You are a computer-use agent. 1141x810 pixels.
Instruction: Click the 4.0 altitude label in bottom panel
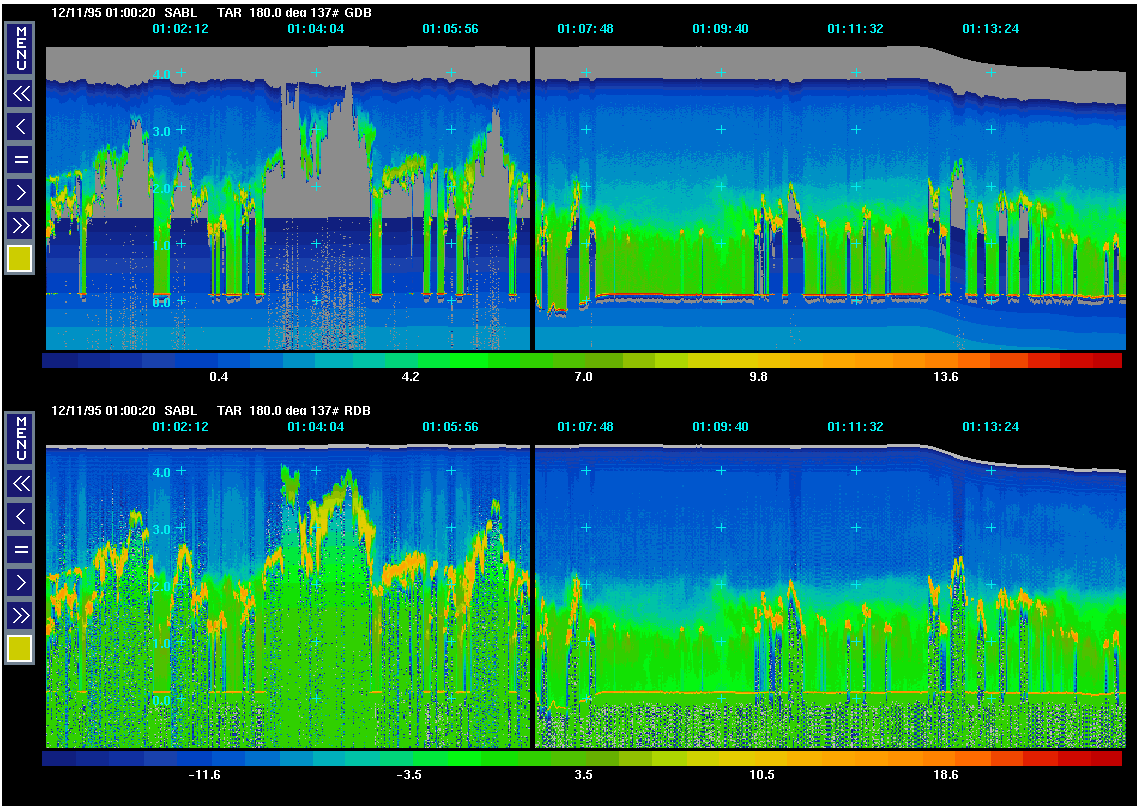(x=161, y=472)
